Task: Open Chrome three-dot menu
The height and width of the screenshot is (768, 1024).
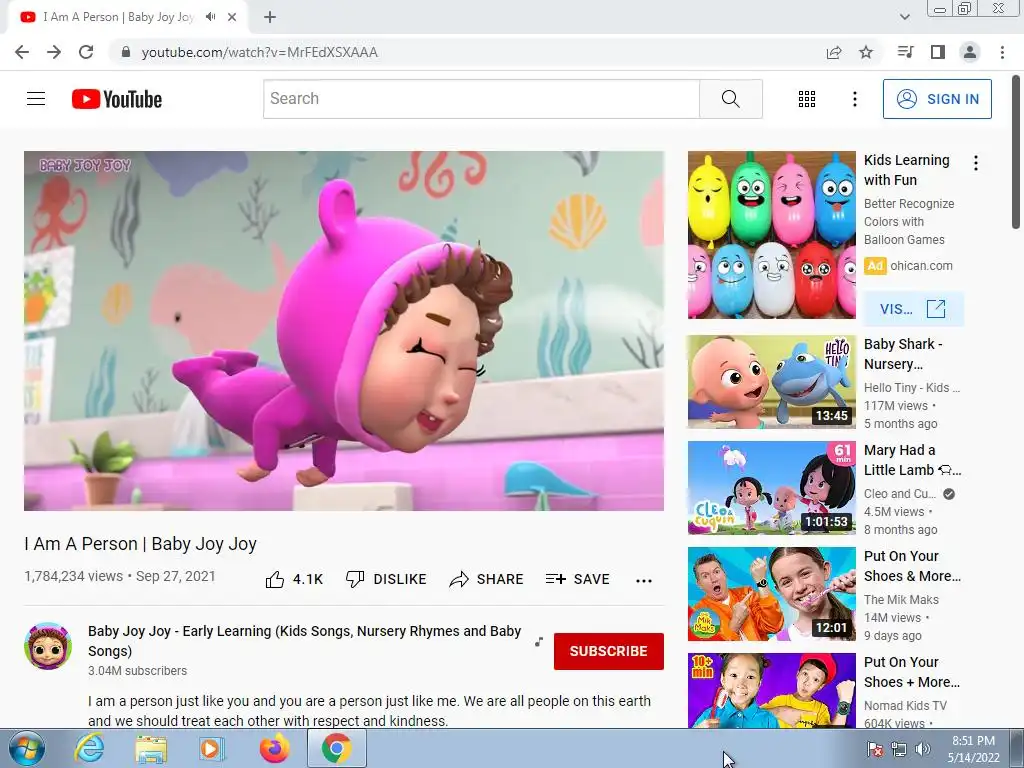Action: click(x=1002, y=52)
